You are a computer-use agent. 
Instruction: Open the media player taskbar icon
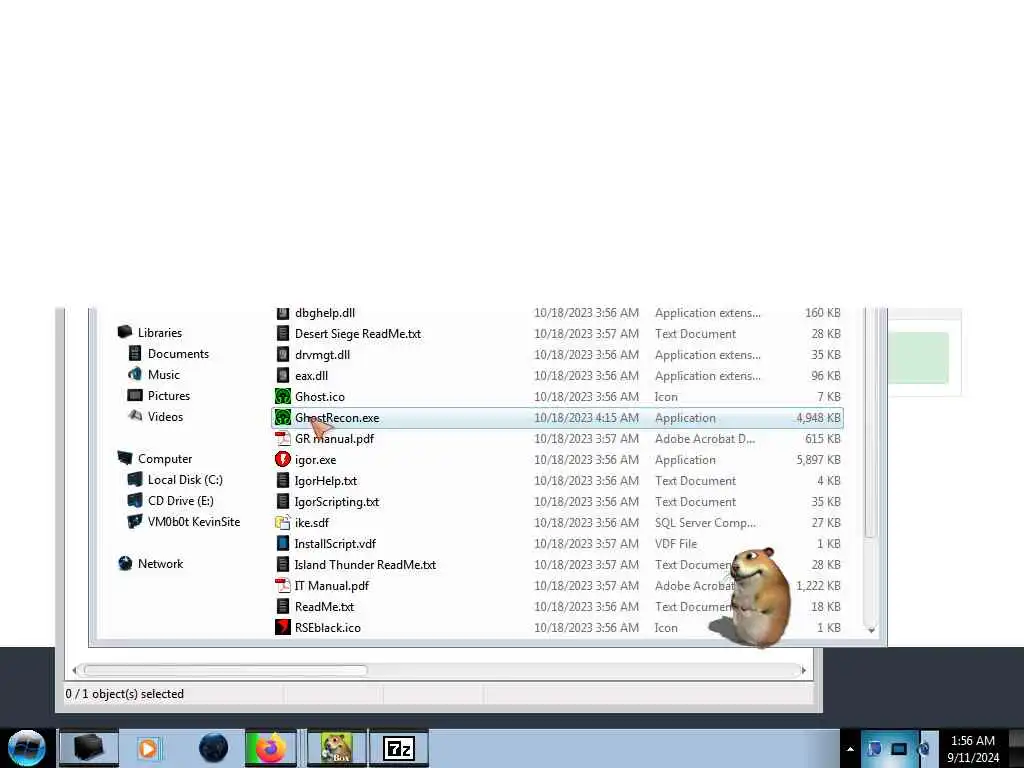pyautogui.click(x=148, y=748)
